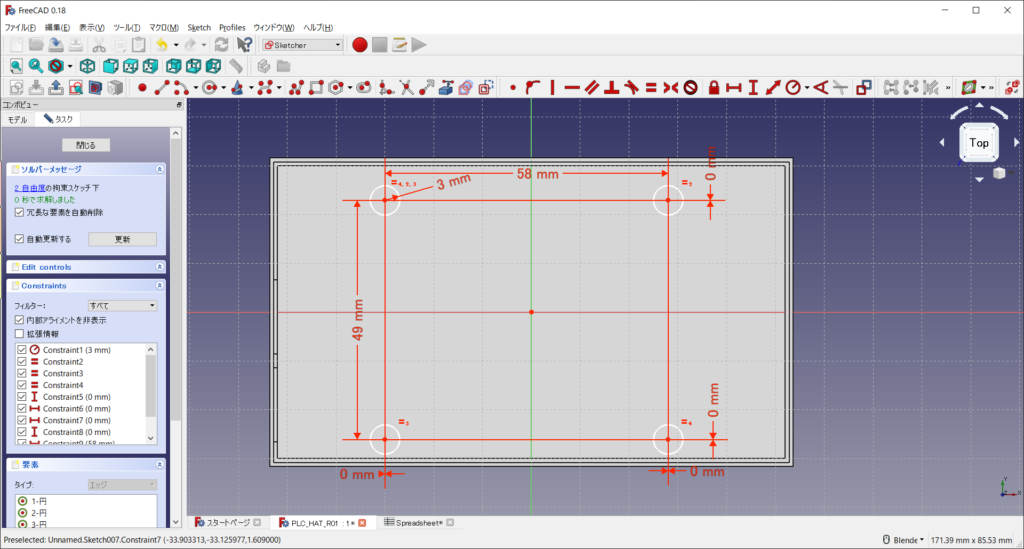Apply the Equality constraint tool
Image resolution: width=1024 pixels, height=549 pixels.
coord(650,88)
